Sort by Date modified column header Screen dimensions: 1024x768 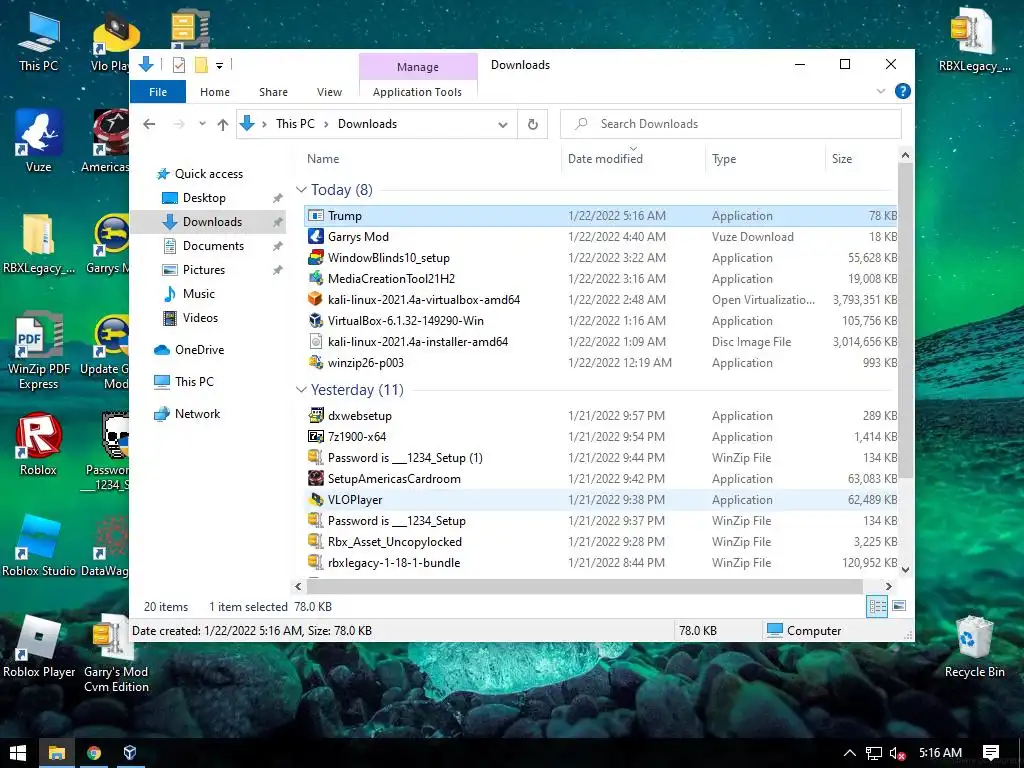pyautogui.click(x=605, y=159)
